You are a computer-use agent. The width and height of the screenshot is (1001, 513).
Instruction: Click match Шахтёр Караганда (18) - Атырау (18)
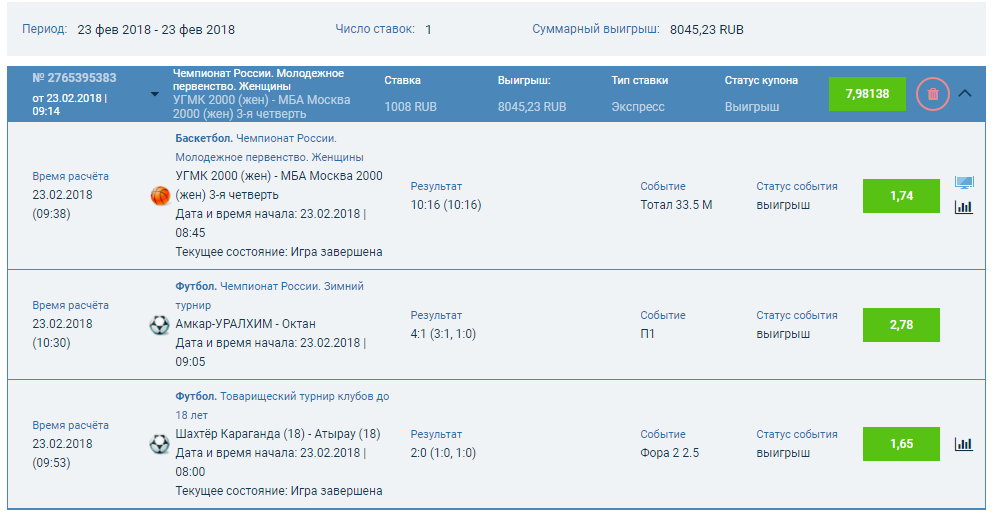click(278, 433)
